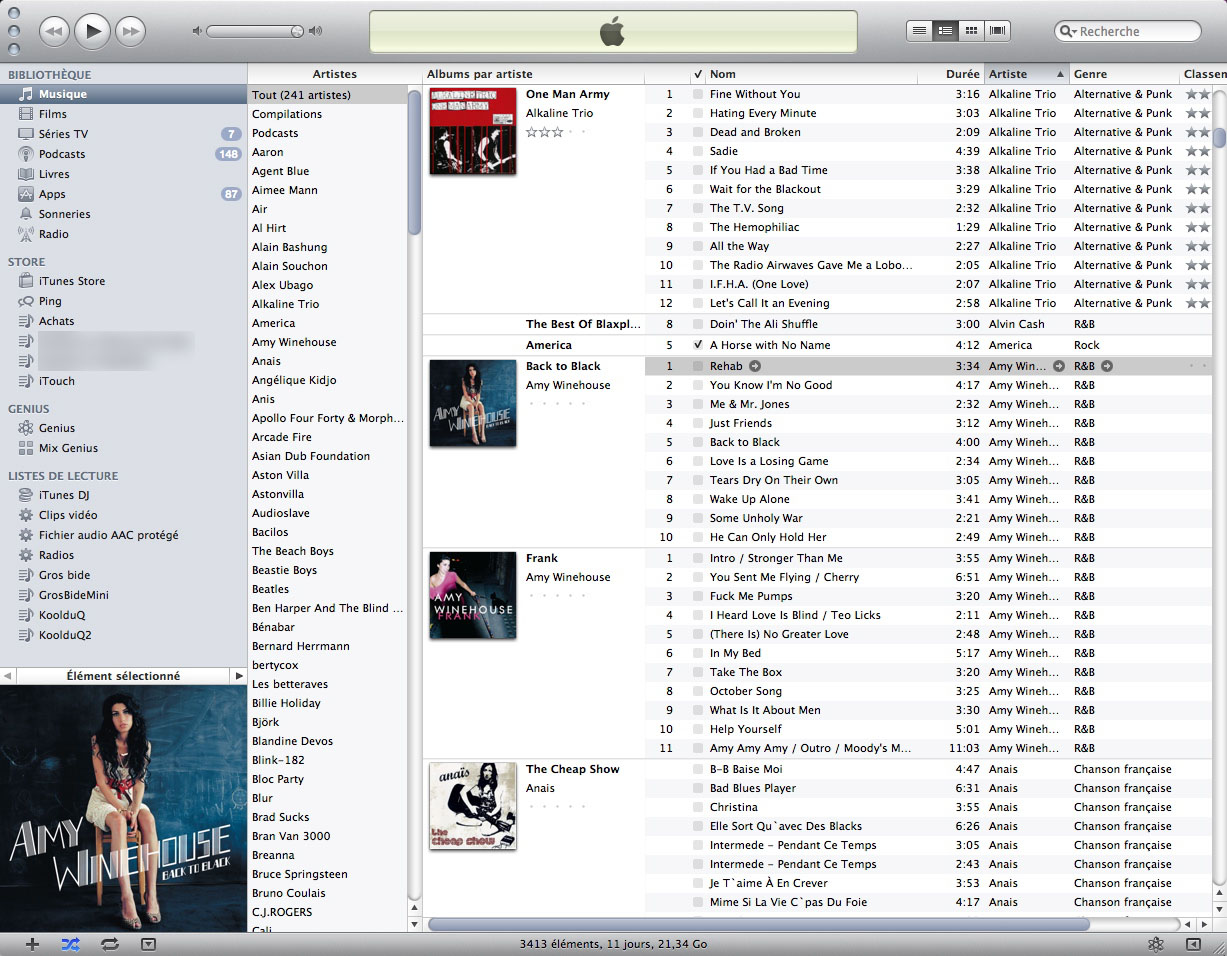Click the add playlist plus button

tap(32, 944)
